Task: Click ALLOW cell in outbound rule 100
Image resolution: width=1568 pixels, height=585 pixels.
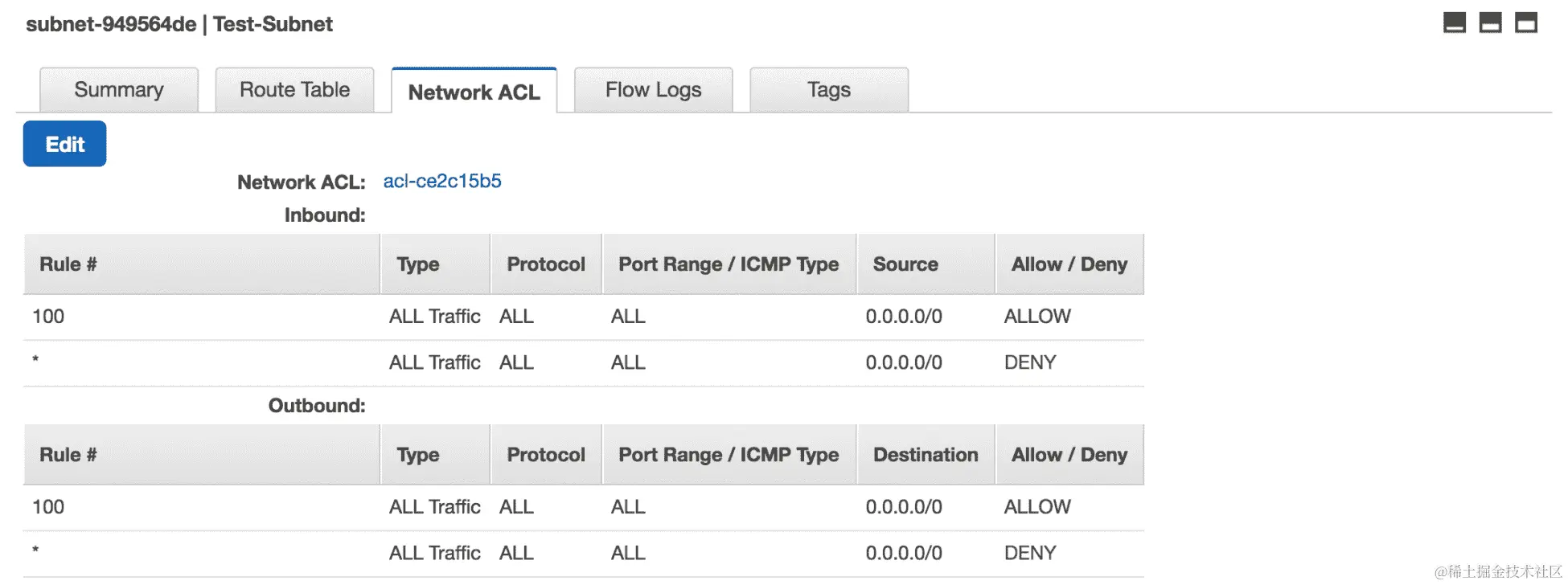Action: pyautogui.click(x=1037, y=507)
